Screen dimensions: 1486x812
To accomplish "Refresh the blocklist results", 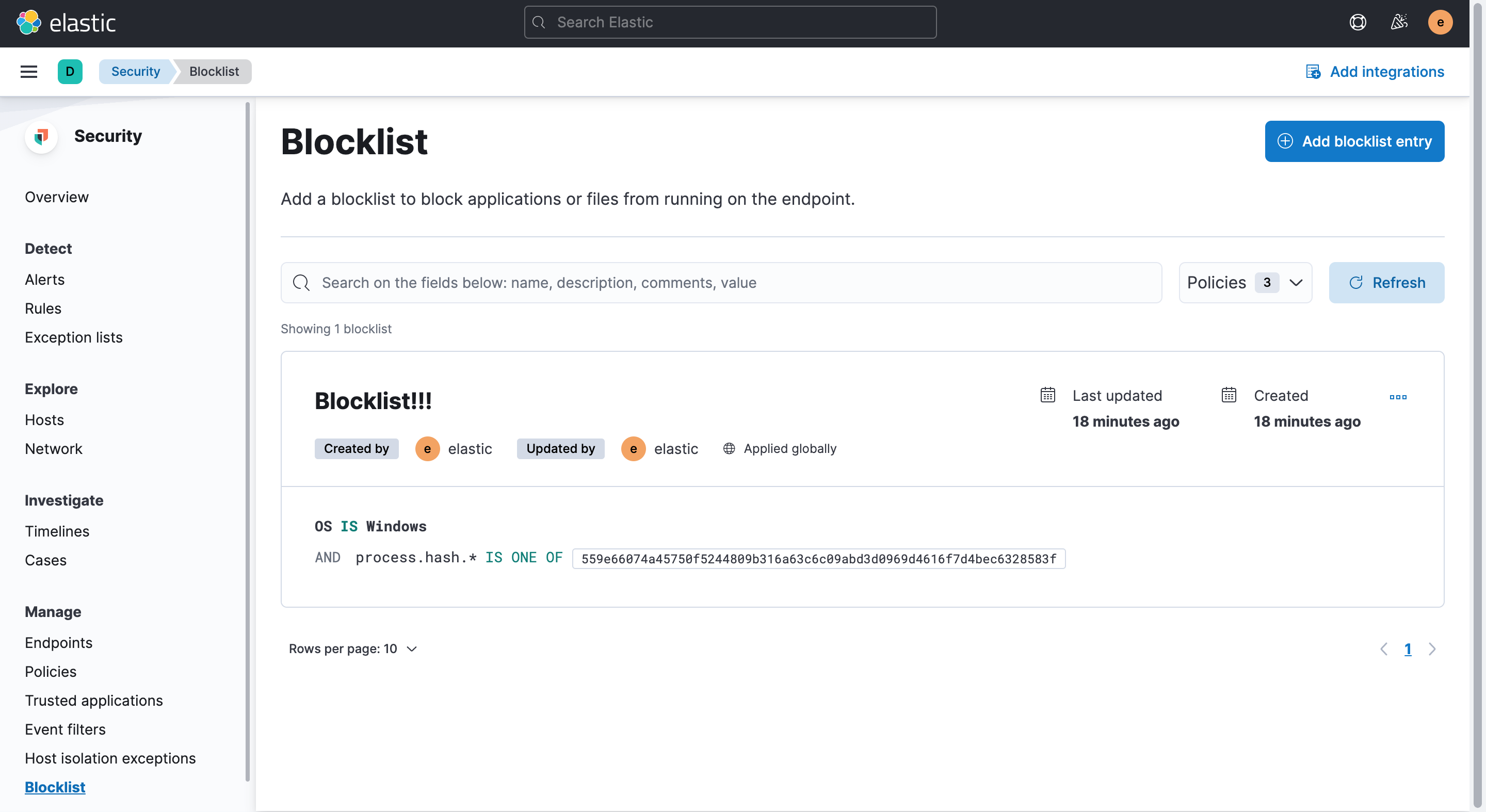I will (x=1386, y=283).
